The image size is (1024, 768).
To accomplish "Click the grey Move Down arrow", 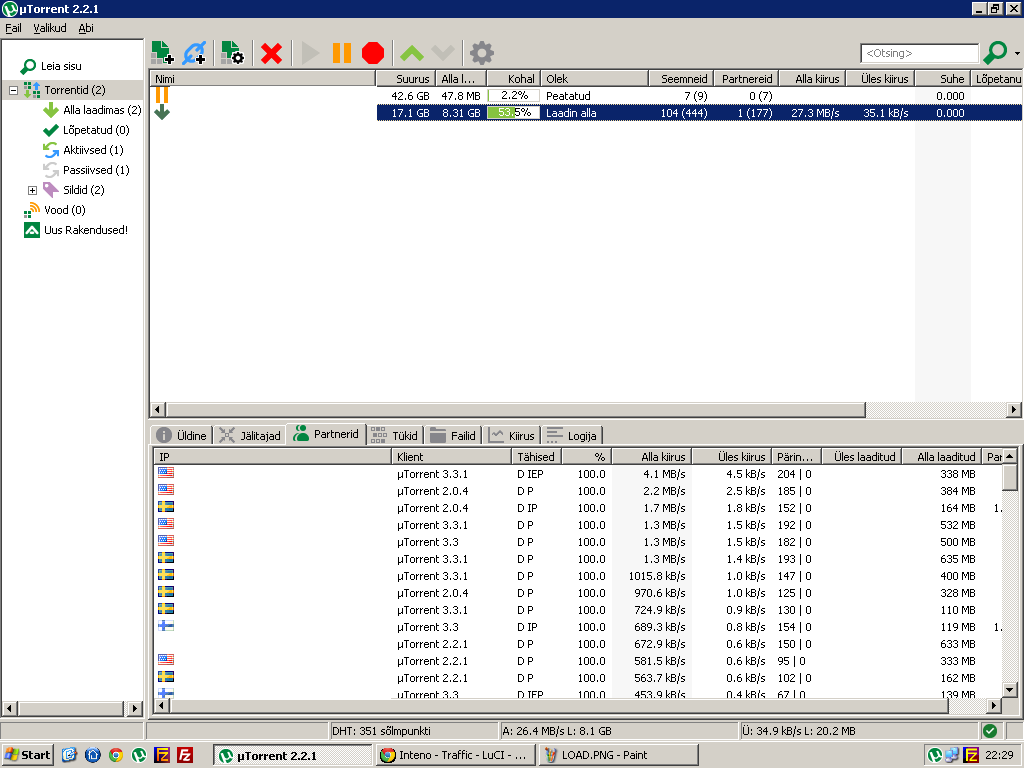I will pyautogui.click(x=443, y=53).
